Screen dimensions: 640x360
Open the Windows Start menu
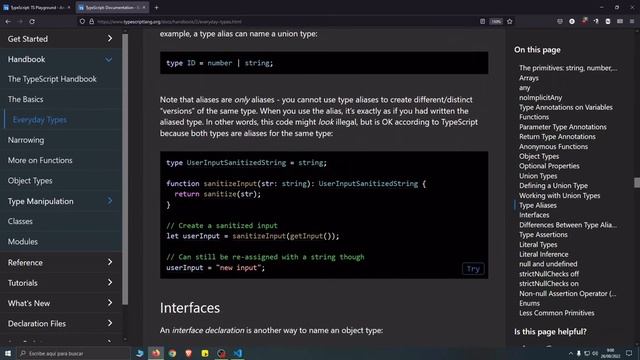(x=8, y=353)
